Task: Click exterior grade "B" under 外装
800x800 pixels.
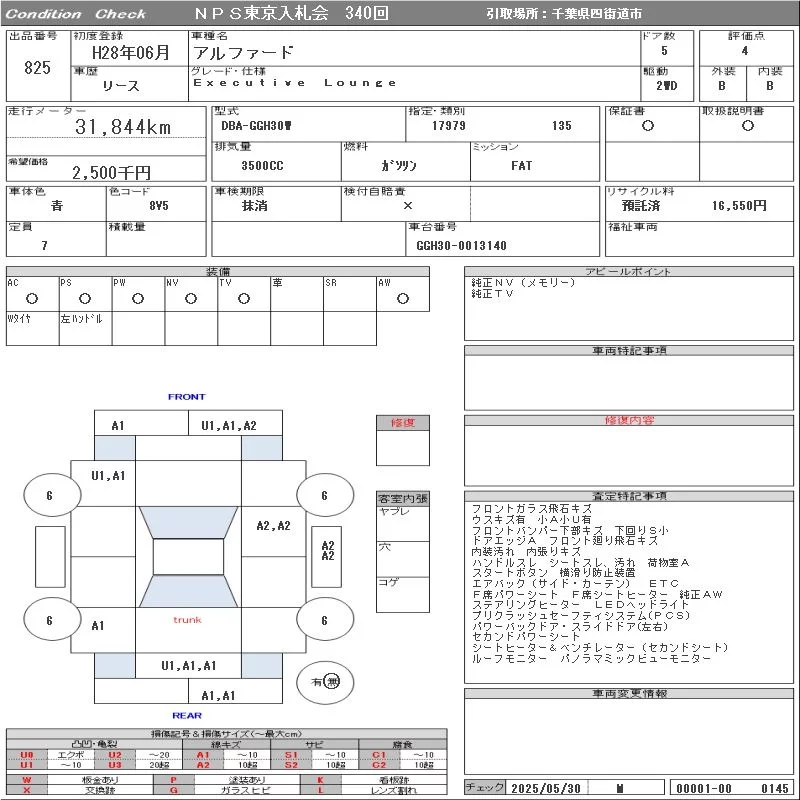Action: pos(721,86)
